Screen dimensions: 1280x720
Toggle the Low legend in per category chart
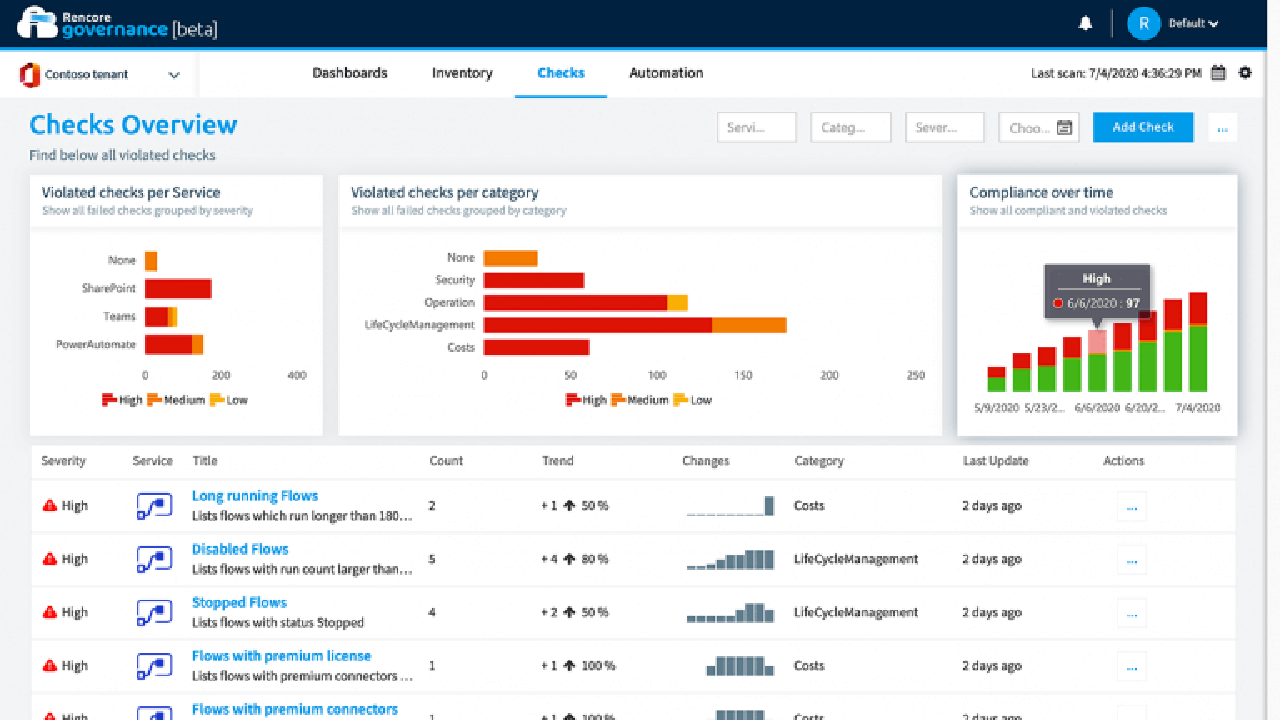tap(693, 400)
